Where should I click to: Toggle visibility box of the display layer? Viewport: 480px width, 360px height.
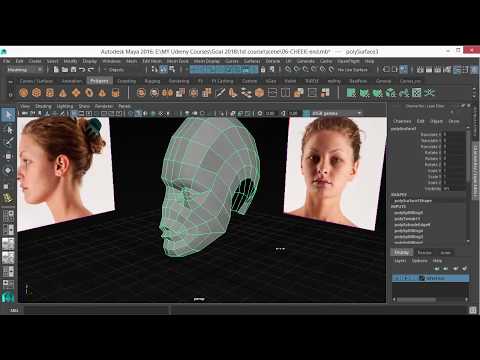tap(397, 278)
